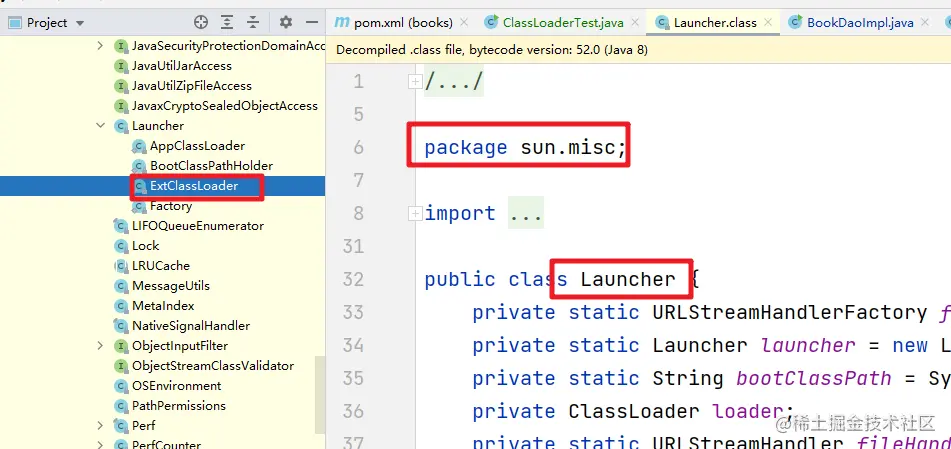The width and height of the screenshot is (951, 449).
Task: Click the AppClassLoader class icon
Action: [x=139, y=146]
